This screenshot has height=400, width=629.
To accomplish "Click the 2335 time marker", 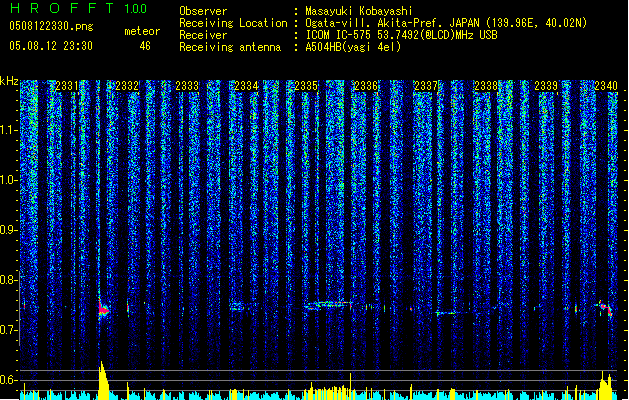I will (x=306, y=86).
